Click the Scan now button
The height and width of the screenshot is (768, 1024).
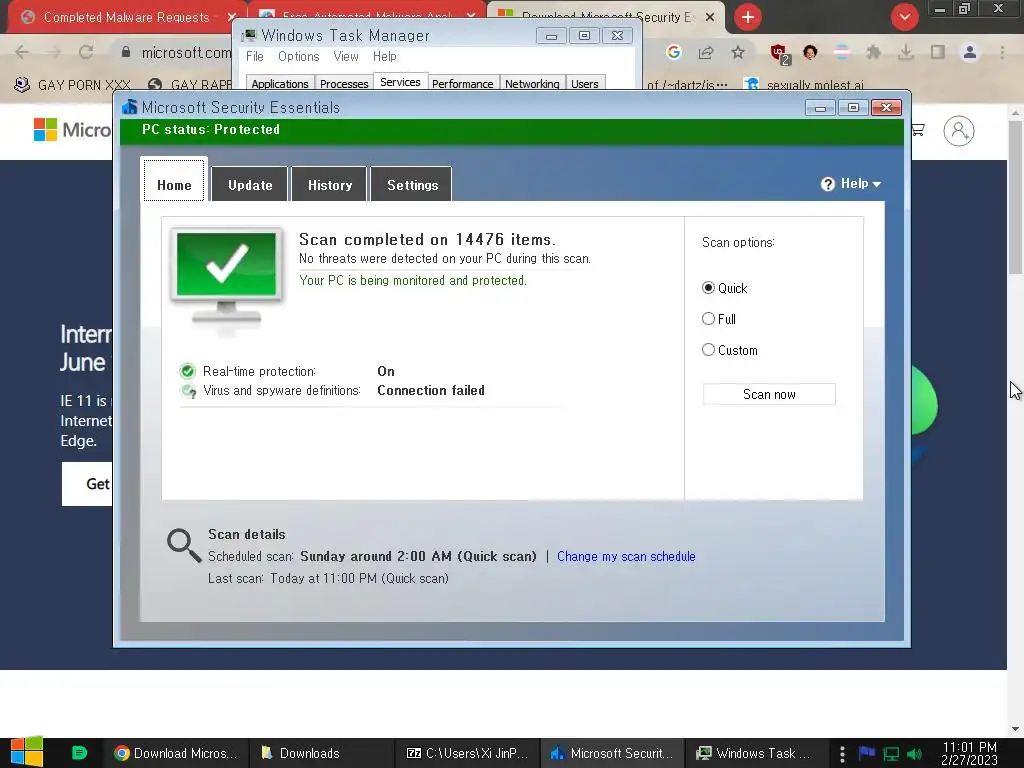tap(769, 394)
